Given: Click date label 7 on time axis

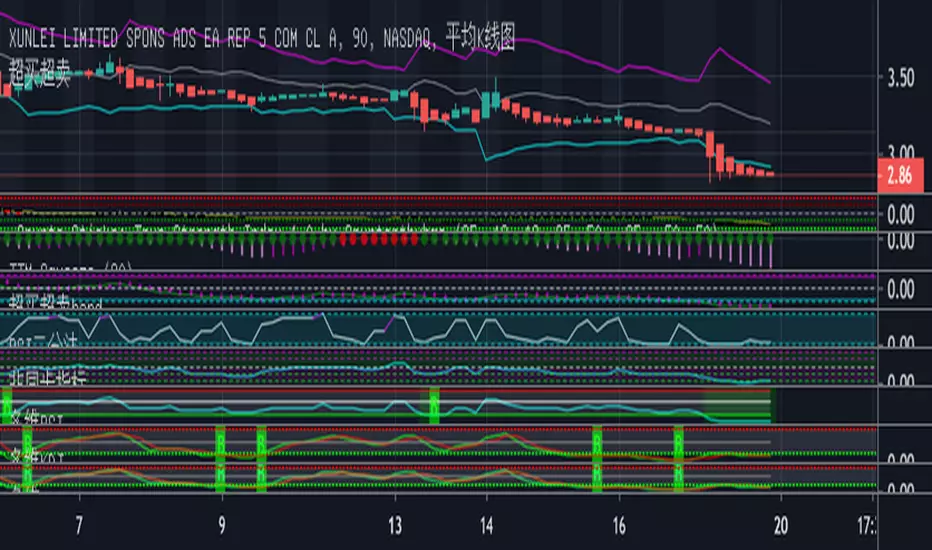Looking at the screenshot, I should (79, 526).
